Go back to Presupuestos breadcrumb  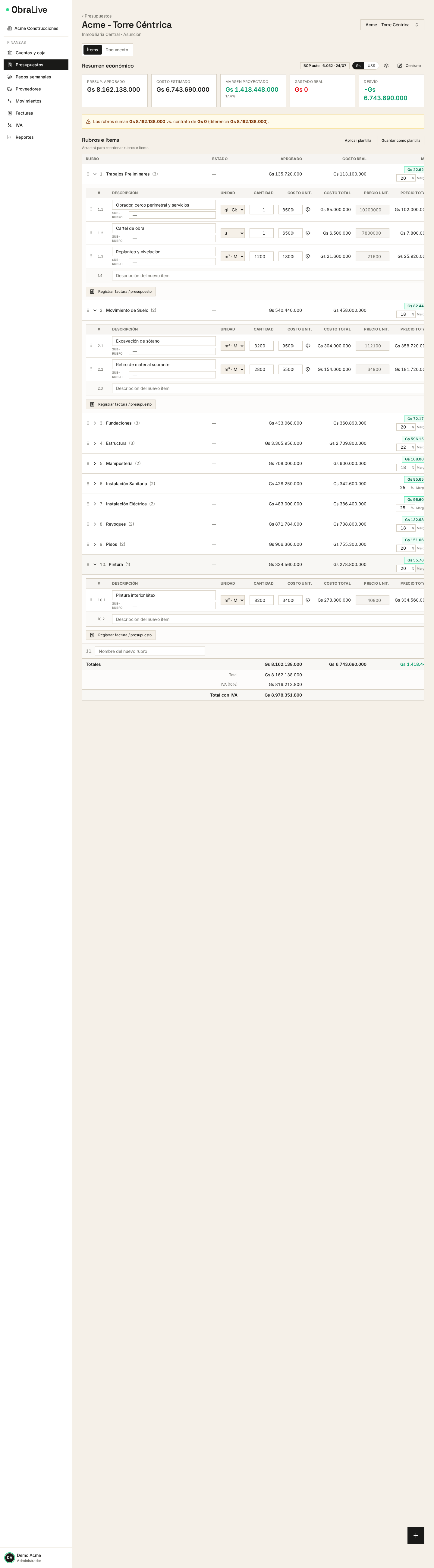coord(97,16)
